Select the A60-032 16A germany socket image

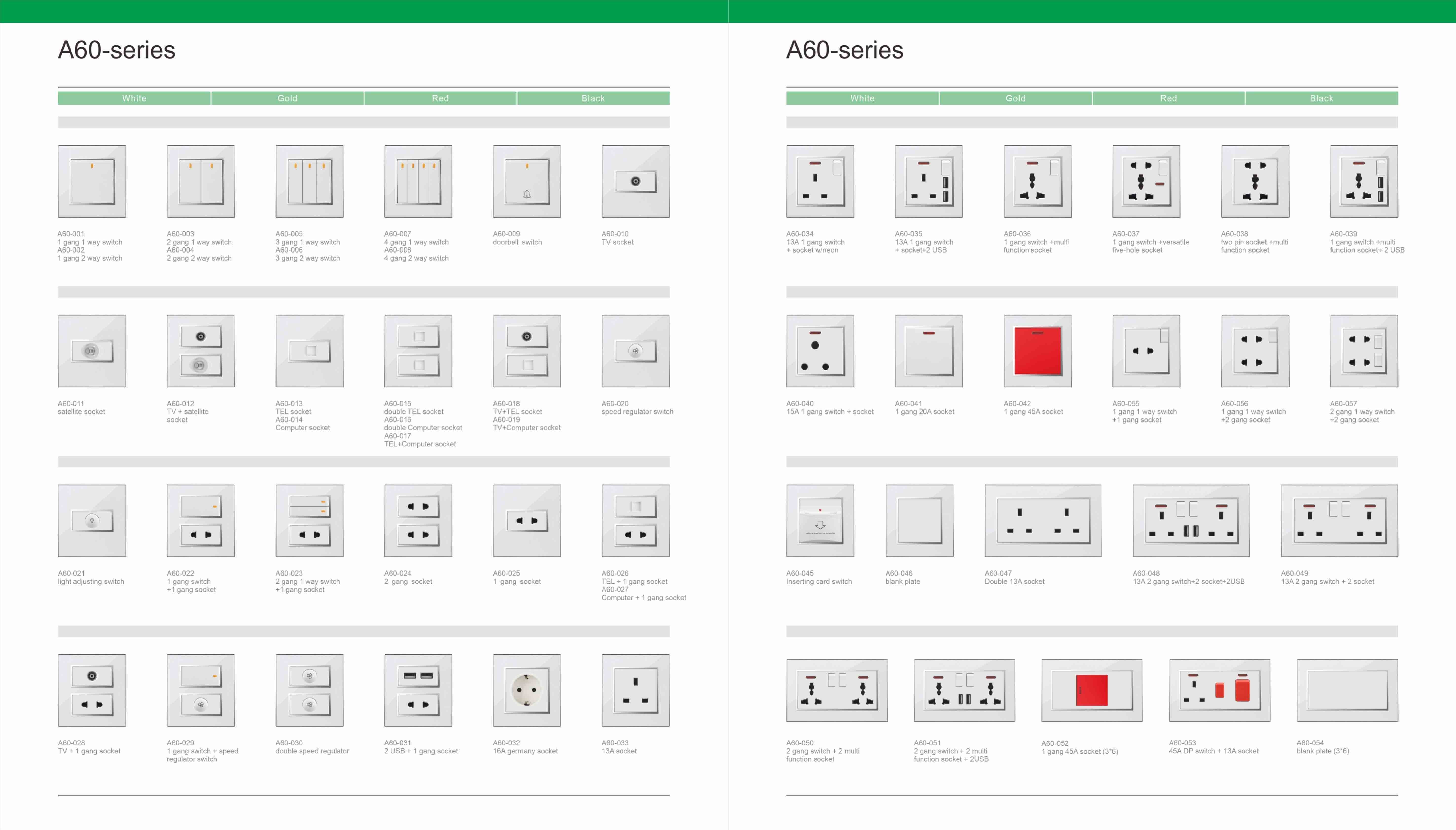(527, 690)
